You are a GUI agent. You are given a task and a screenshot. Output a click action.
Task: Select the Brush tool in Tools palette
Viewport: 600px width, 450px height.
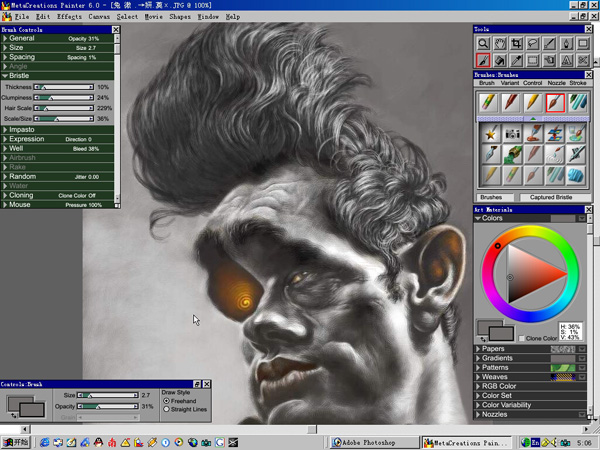click(x=483, y=60)
